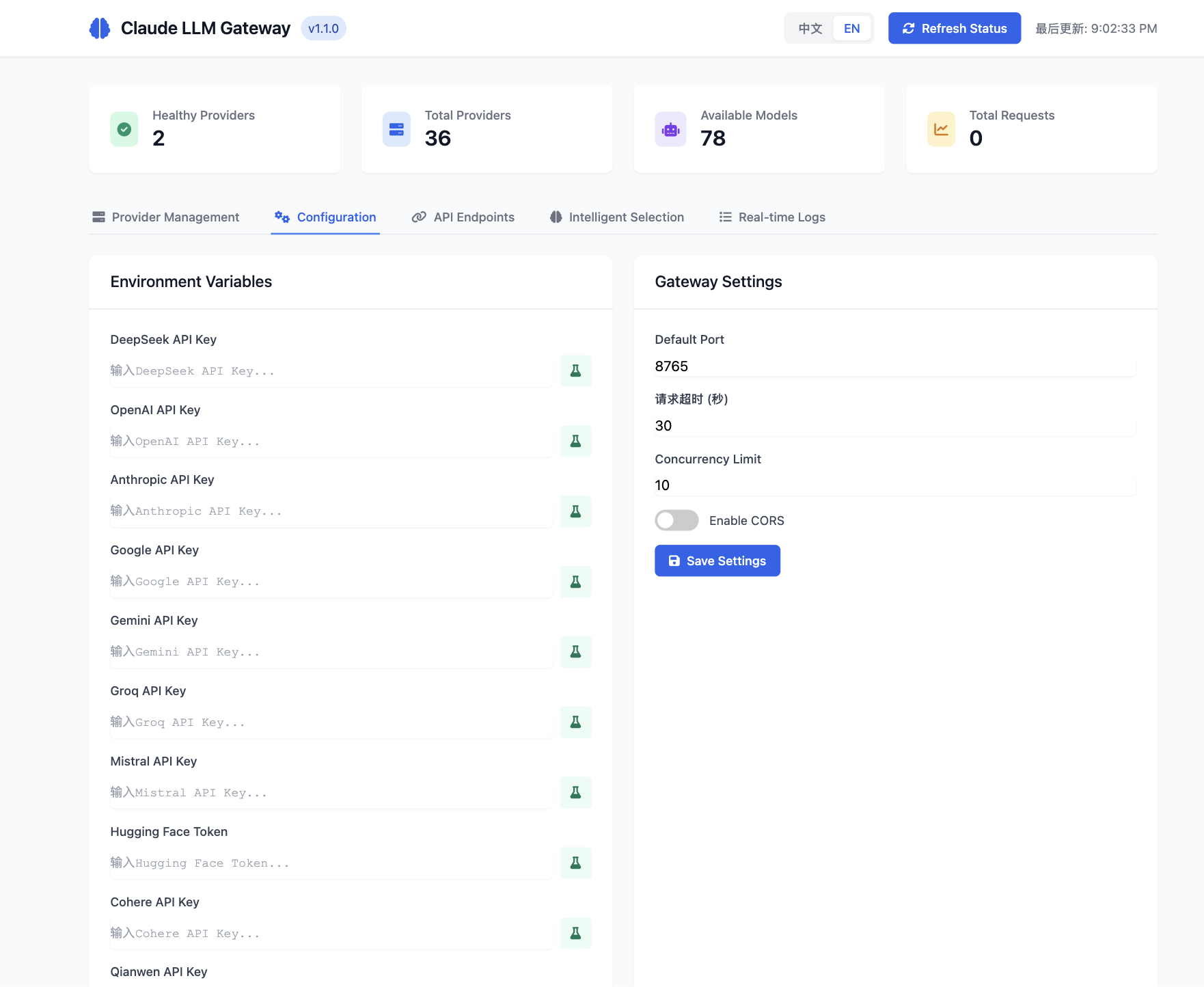Focus the Groq API Key input field
Viewport: 1204px width, 987px height.
[x=331, y=722]
